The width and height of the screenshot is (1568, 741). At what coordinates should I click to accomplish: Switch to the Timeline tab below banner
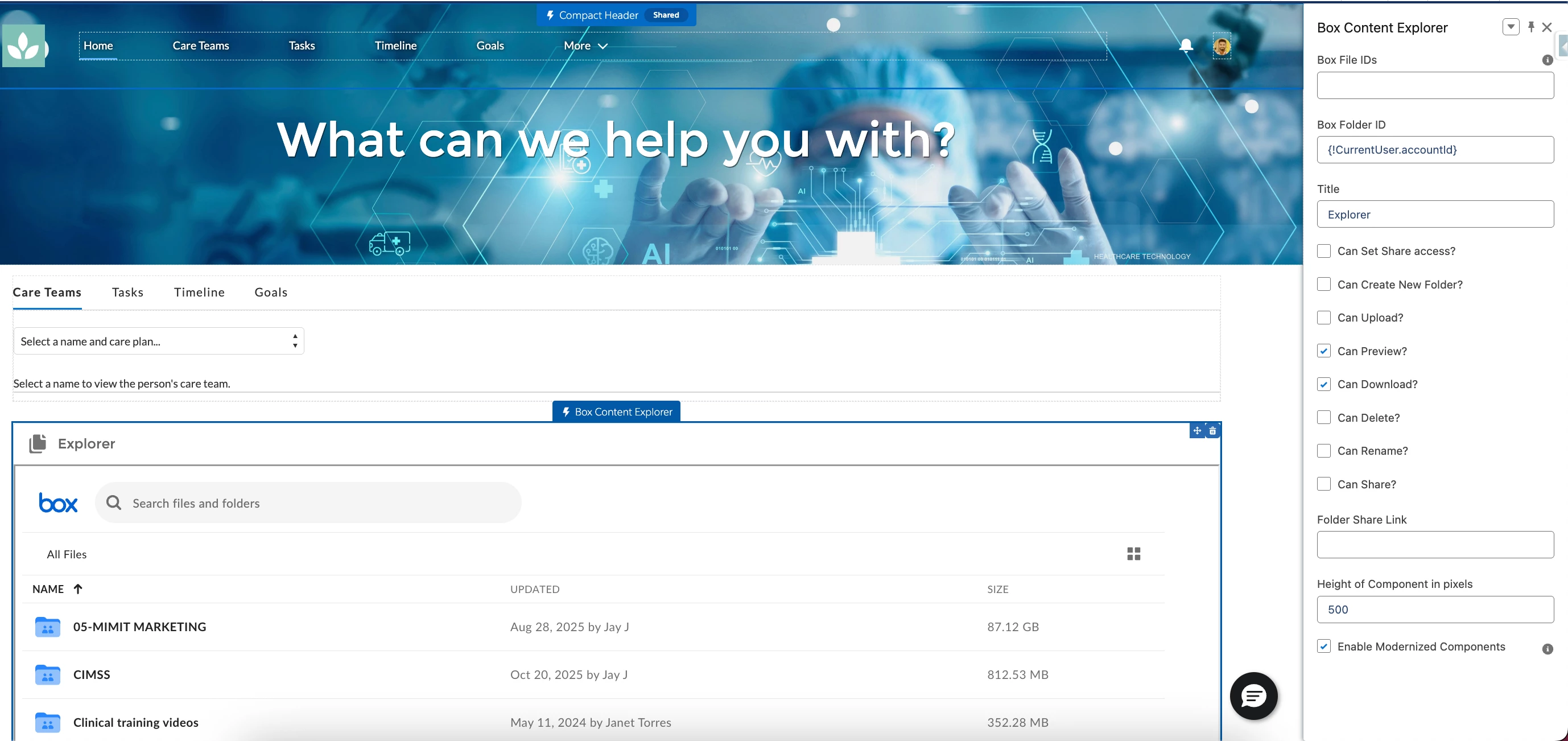point(199,293)
